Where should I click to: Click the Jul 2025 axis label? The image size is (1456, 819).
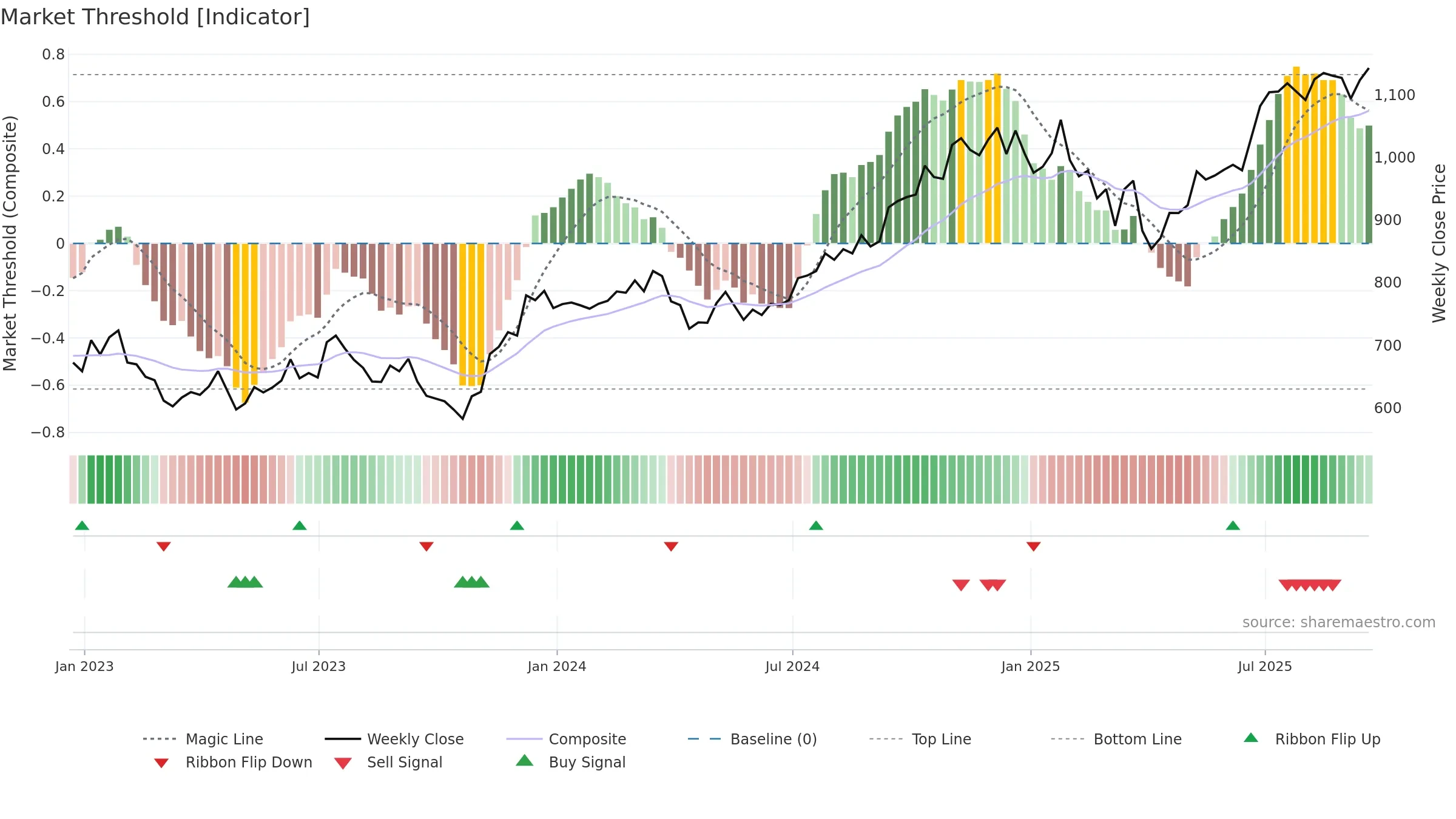1265,667
